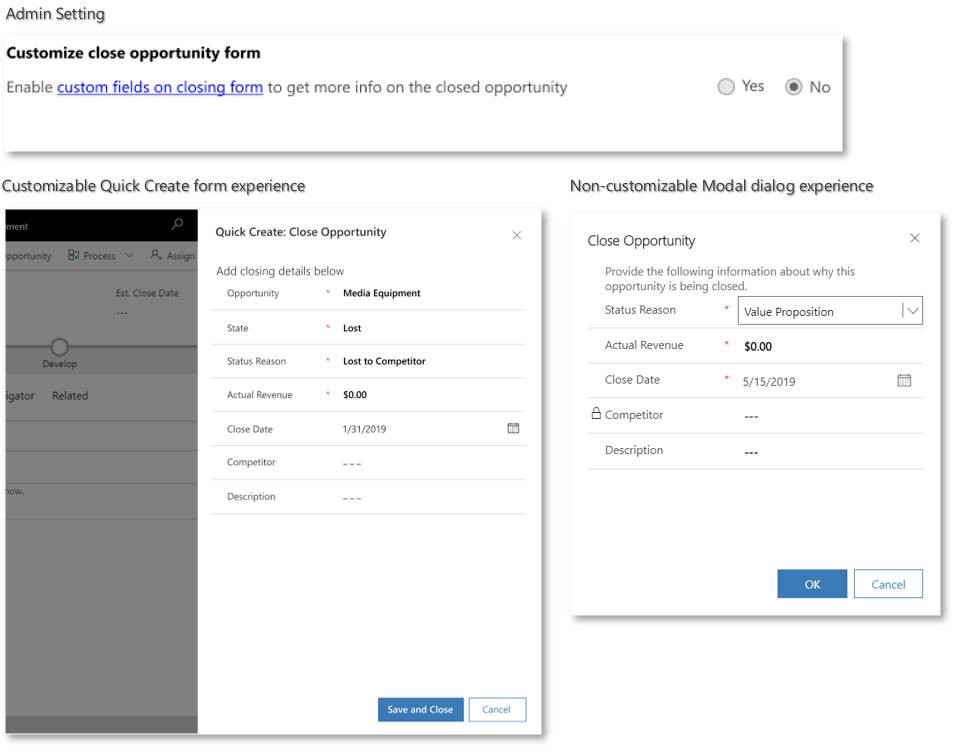Expand the Process chevron menu
This screenshot has width=955, height=753.
click(x=129, y=256)
